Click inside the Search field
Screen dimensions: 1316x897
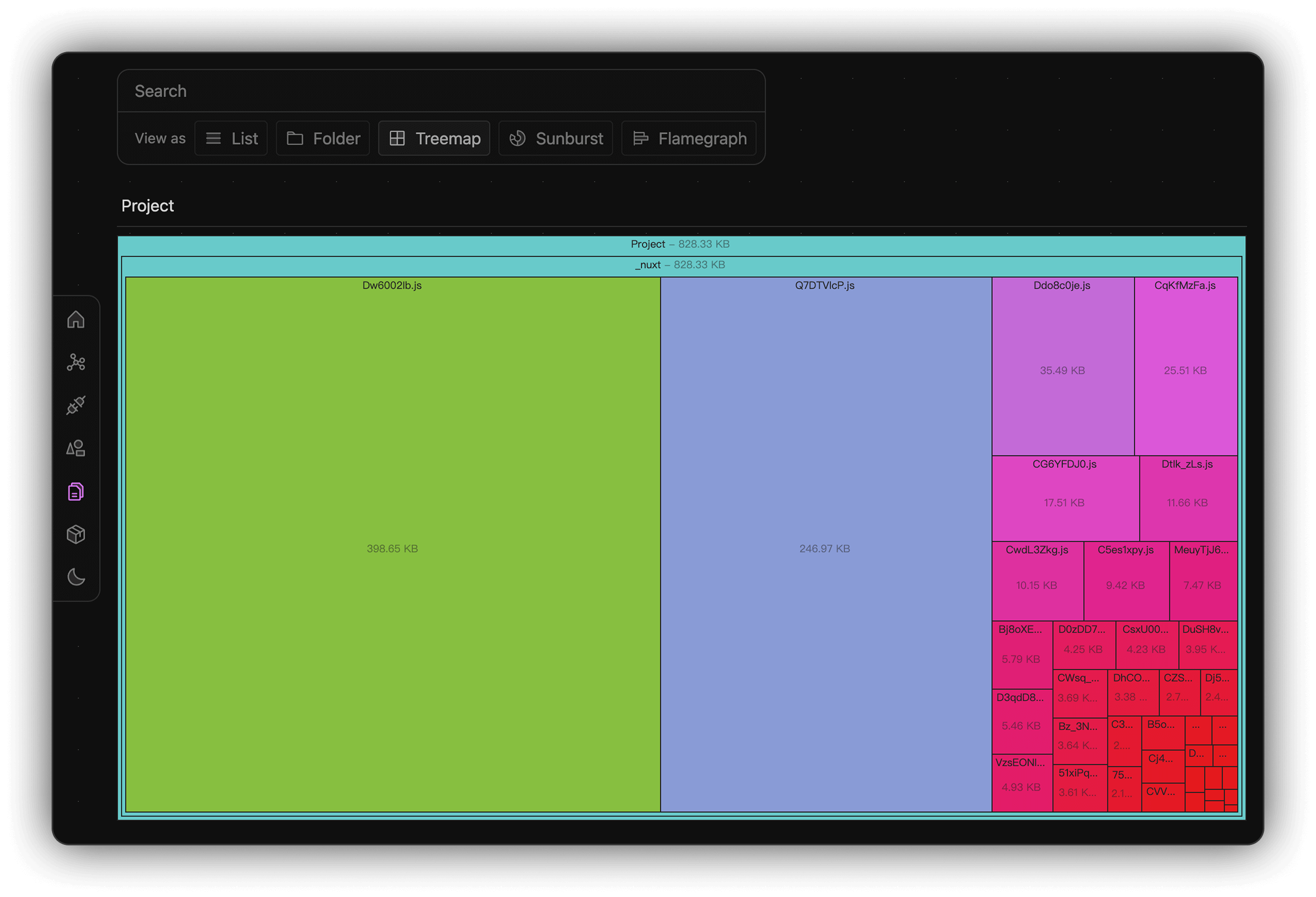tap(442, 90)
